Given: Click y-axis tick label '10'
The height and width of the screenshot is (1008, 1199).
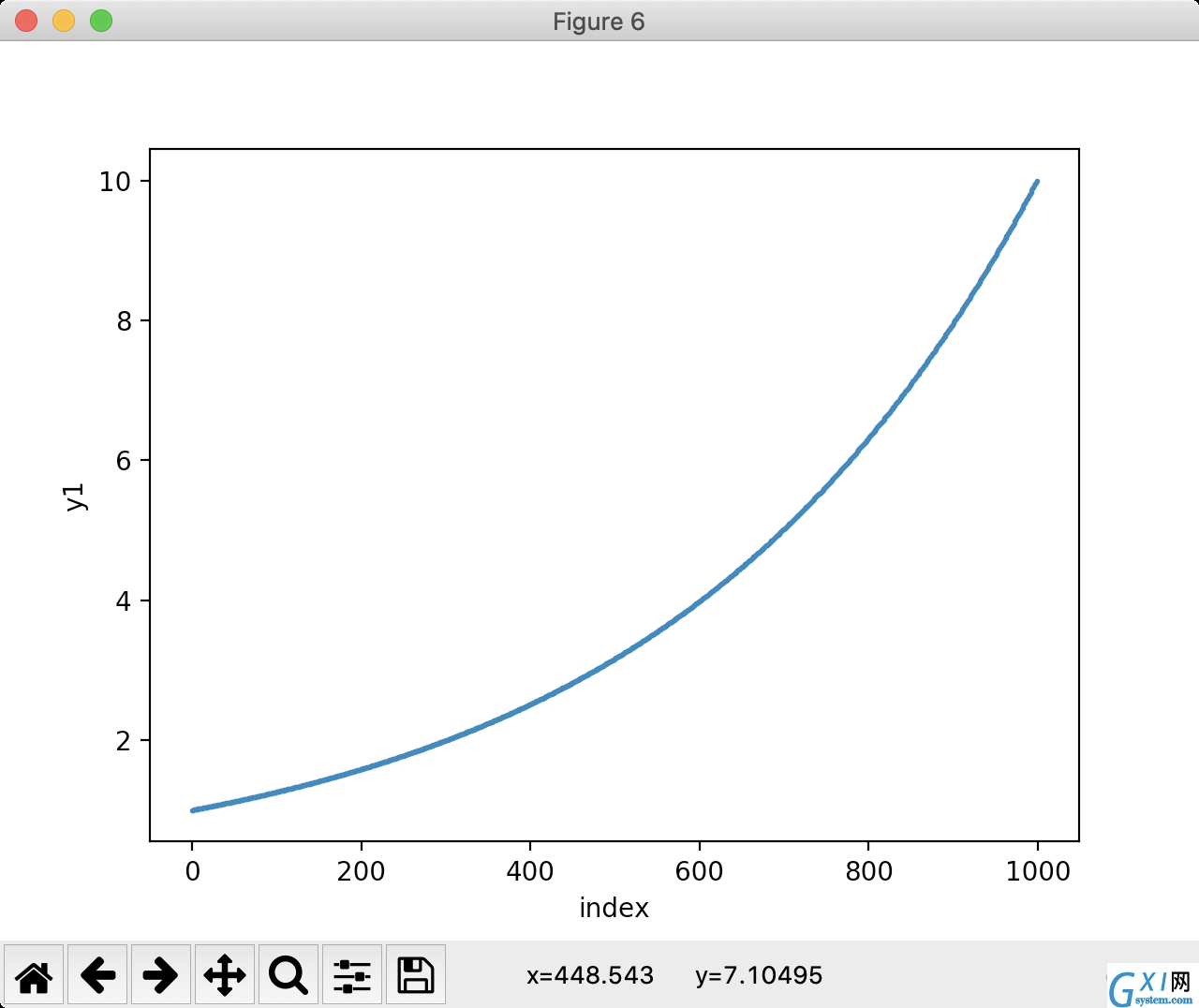Looking at the screenshot, I should pyautogui.click(x=115, y=182).
